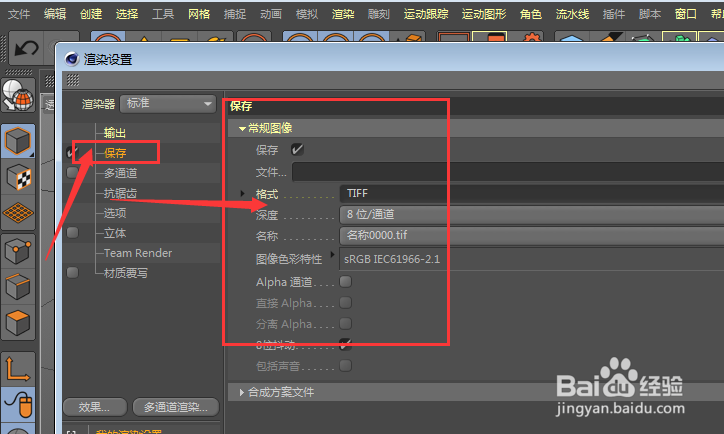
Task: Select the Texture mode checkered cube icon
Action: tap(18, 177)
